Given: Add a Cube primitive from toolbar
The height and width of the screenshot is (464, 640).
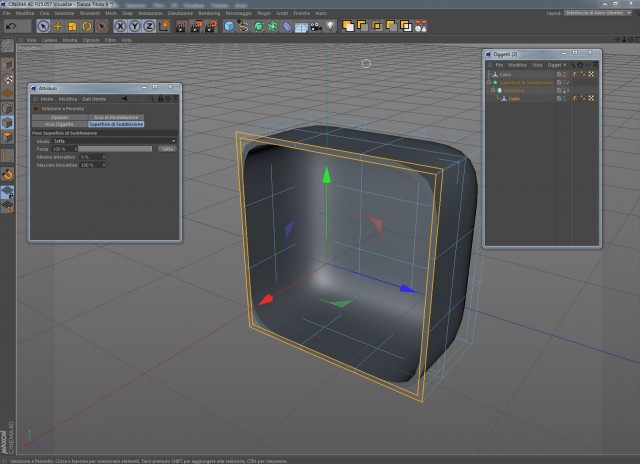Looking at the screenshot, I should [229, 27].
